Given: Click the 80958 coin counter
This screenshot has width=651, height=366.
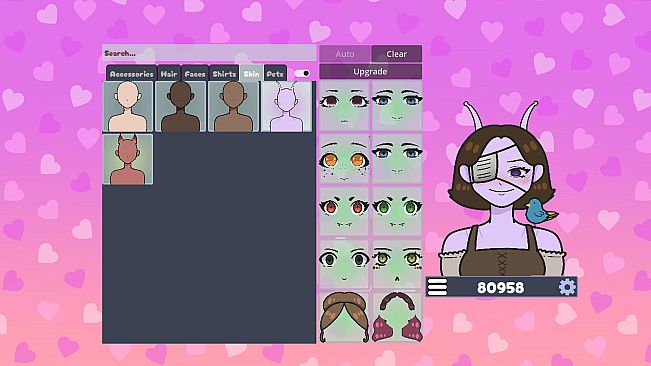Looking at the screenshot, I should [x=500, y=287].
